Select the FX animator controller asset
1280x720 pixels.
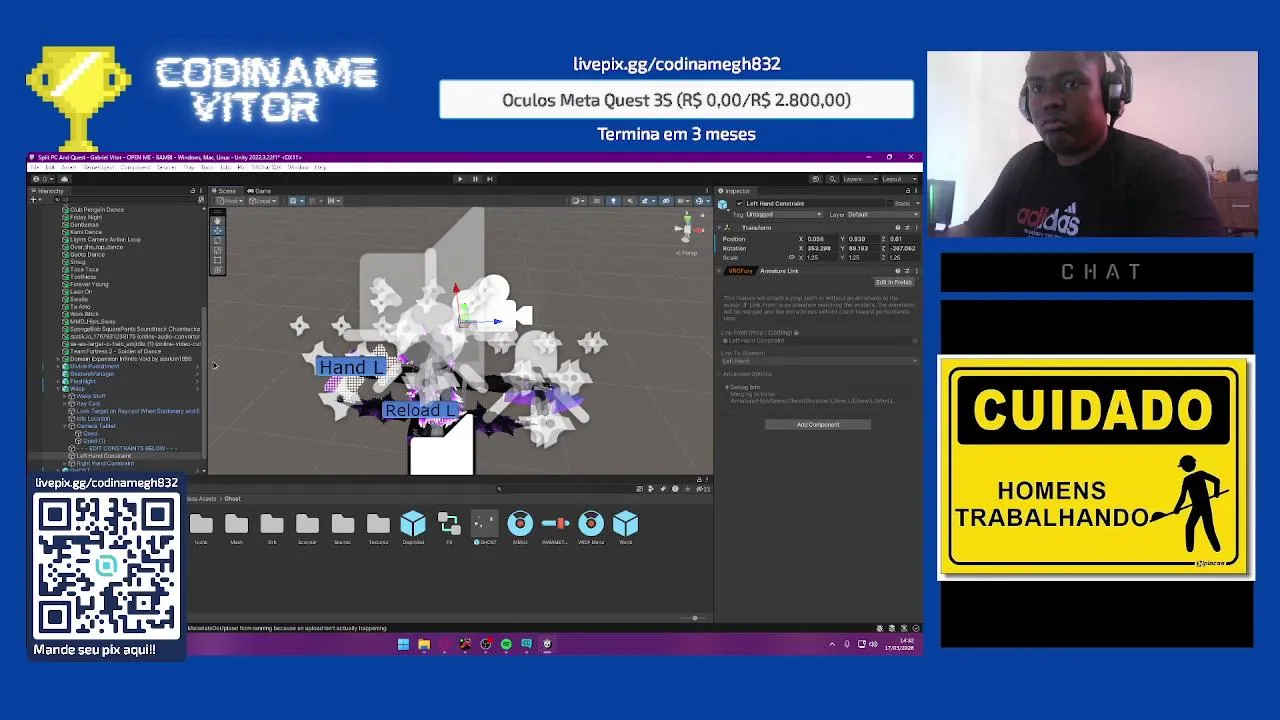pyautogui.click(x=449, y=527)
